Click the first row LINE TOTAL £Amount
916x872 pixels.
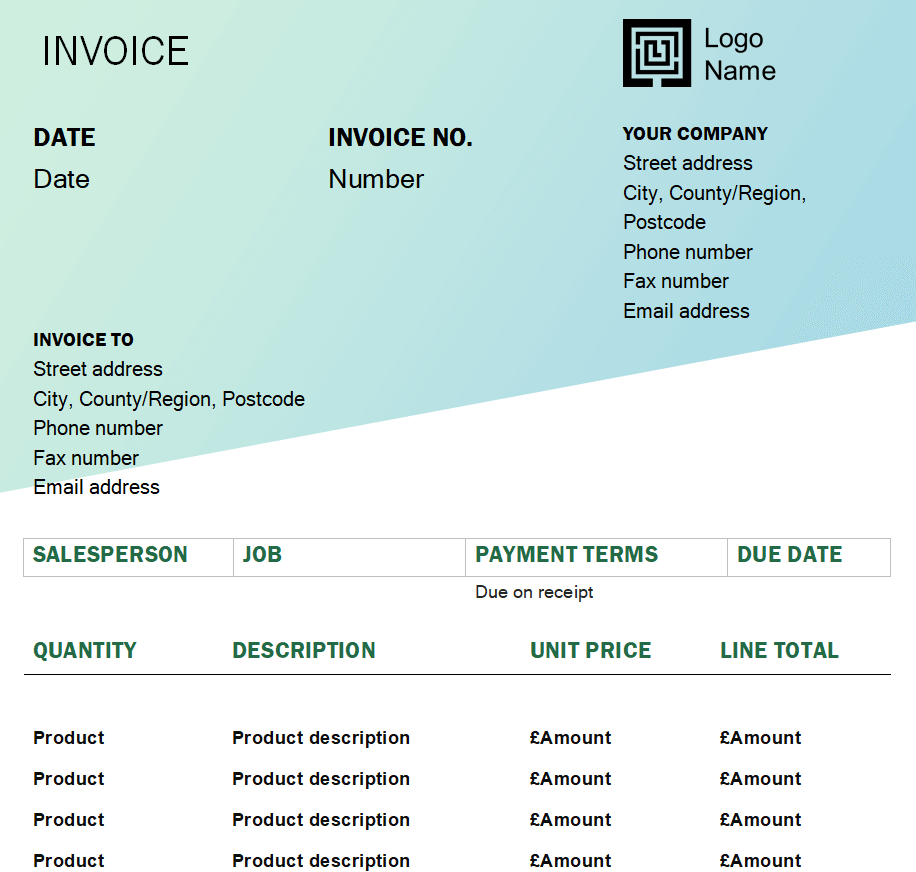(760, 738)
